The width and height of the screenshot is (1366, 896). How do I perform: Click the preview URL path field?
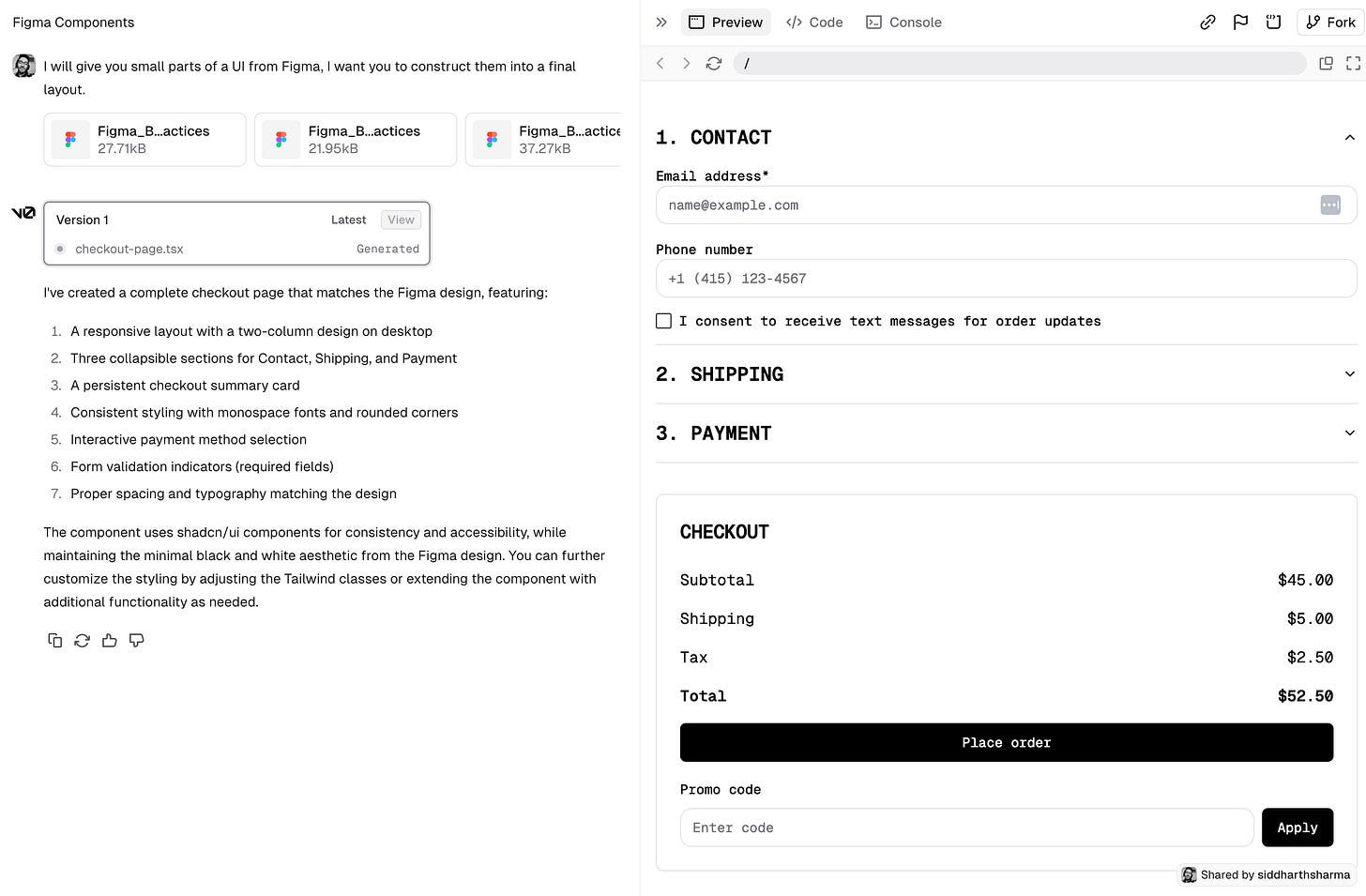[x=1020, y=63]
